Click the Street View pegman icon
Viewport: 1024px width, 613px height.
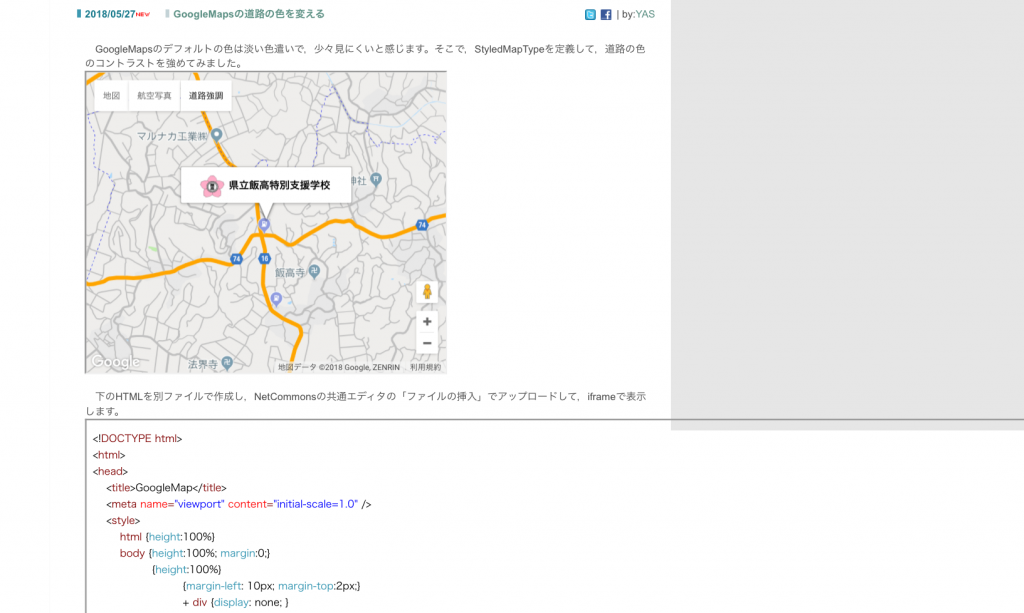427,291
